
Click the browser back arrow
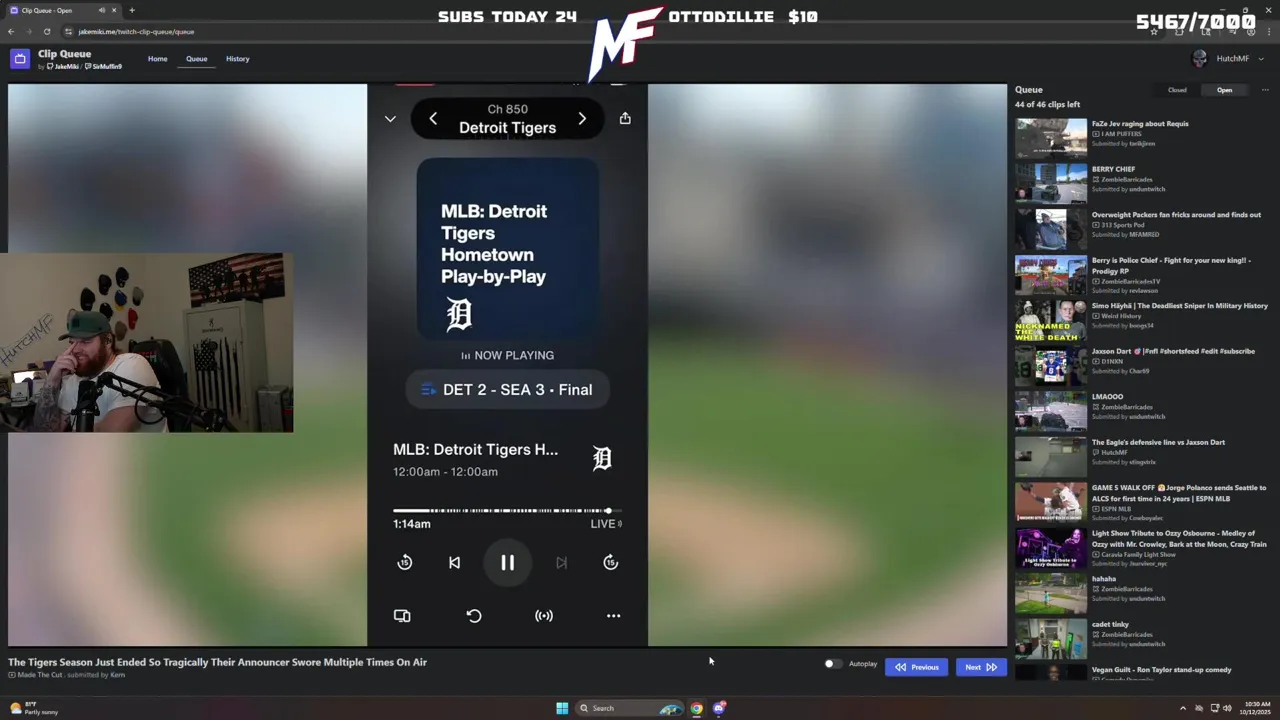tap(11, 31)
